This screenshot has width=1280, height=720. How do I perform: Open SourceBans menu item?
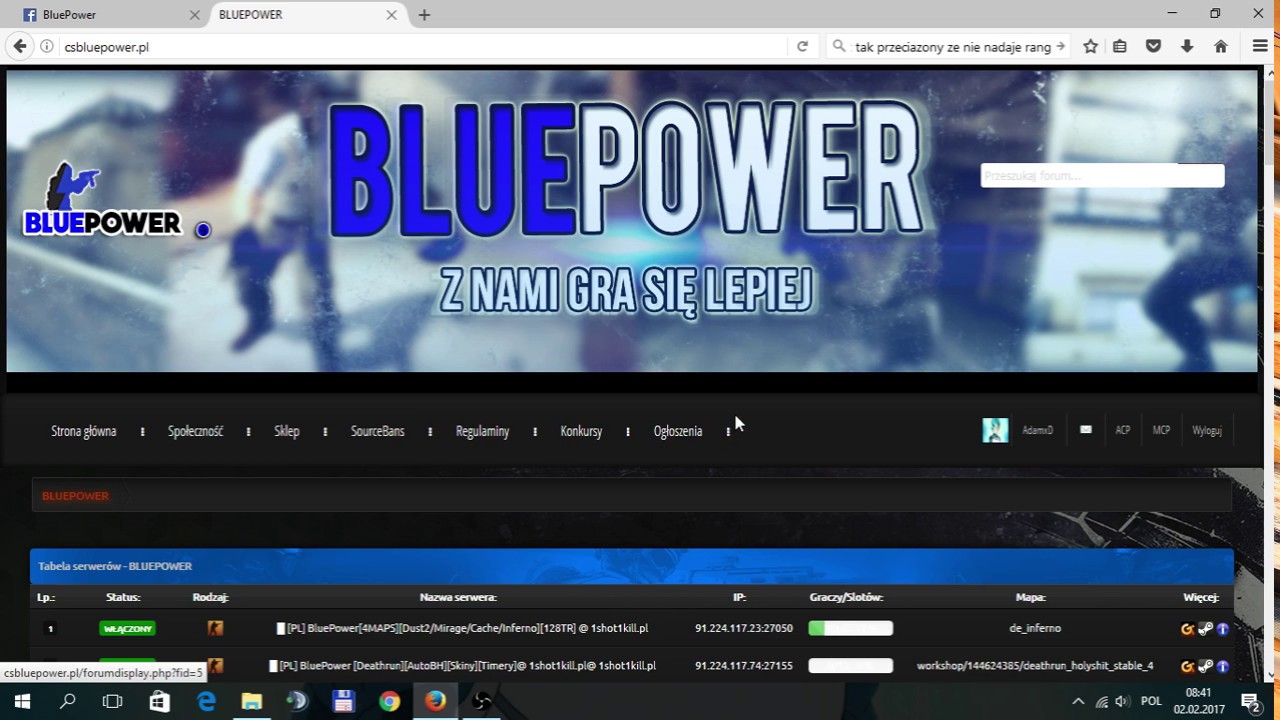378,431
